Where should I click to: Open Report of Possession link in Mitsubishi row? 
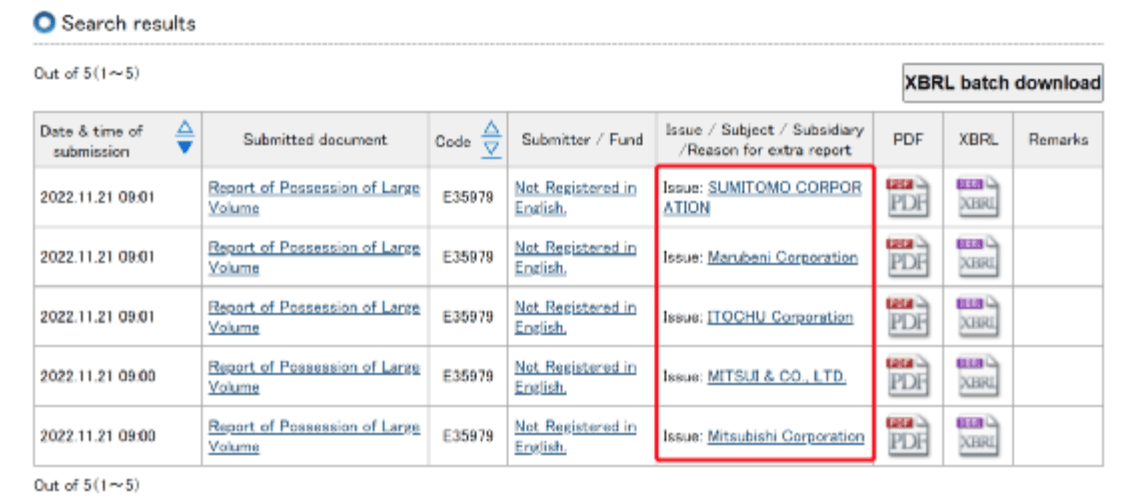click(314, 436)
